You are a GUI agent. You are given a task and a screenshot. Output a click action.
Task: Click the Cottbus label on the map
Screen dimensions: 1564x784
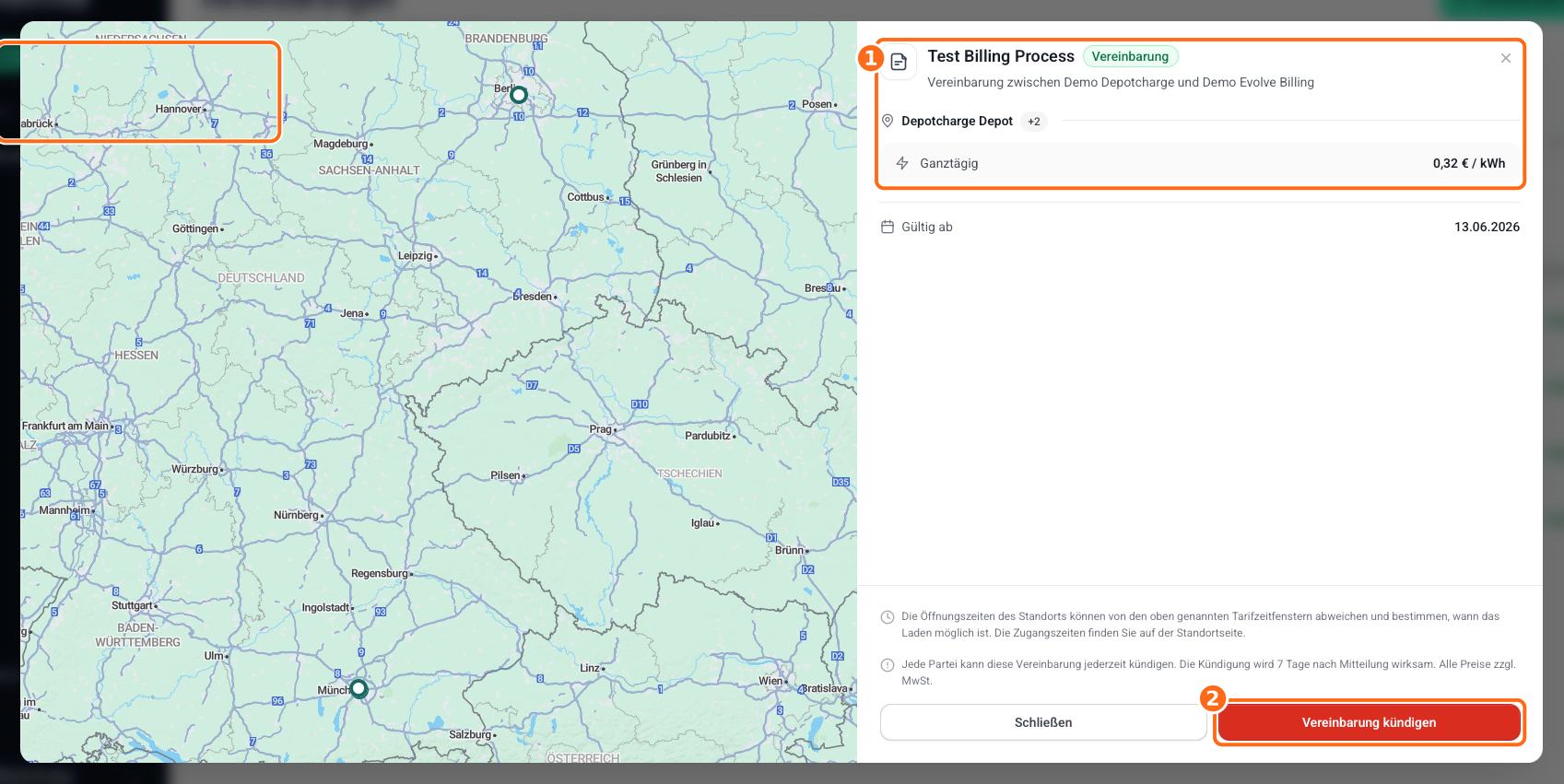click(x=586, y=197)
